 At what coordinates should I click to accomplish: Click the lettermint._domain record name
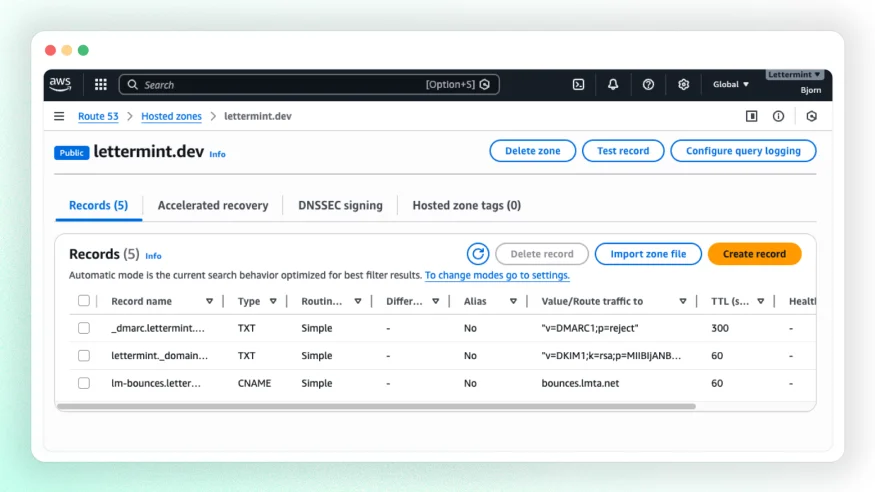(159, 355)
